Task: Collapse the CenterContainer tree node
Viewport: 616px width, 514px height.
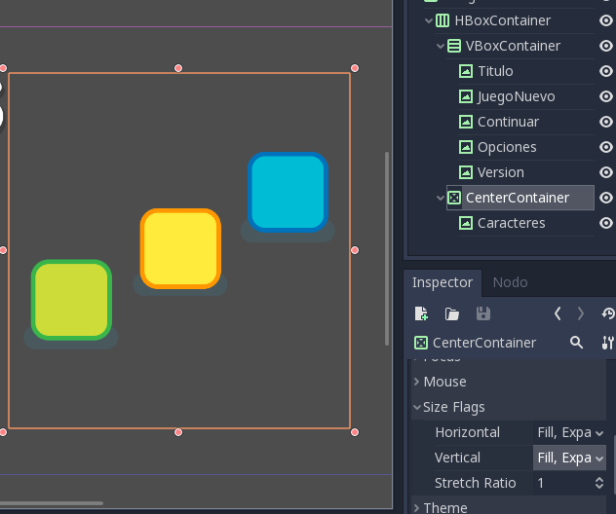Action: 440,198
